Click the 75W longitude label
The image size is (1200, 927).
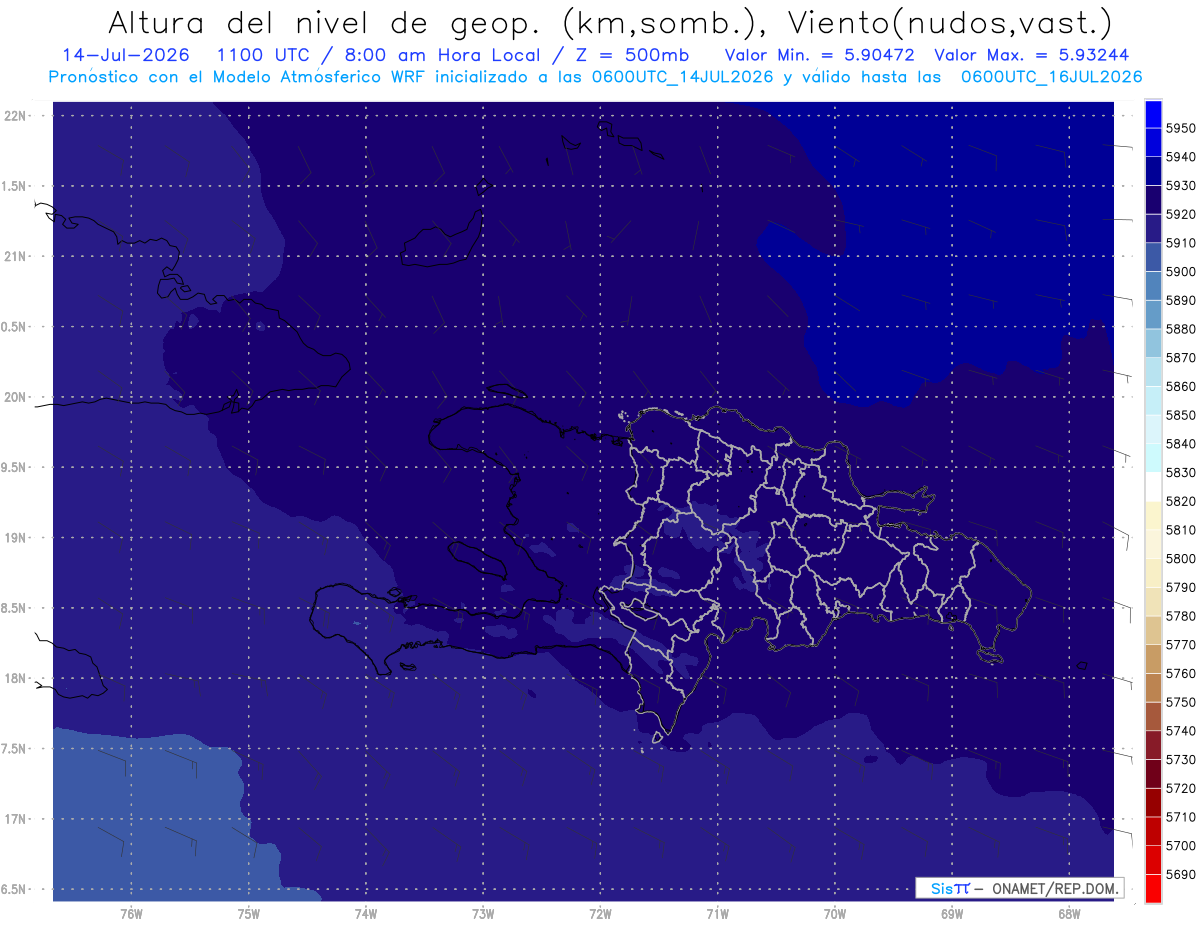tap(249, 912)
